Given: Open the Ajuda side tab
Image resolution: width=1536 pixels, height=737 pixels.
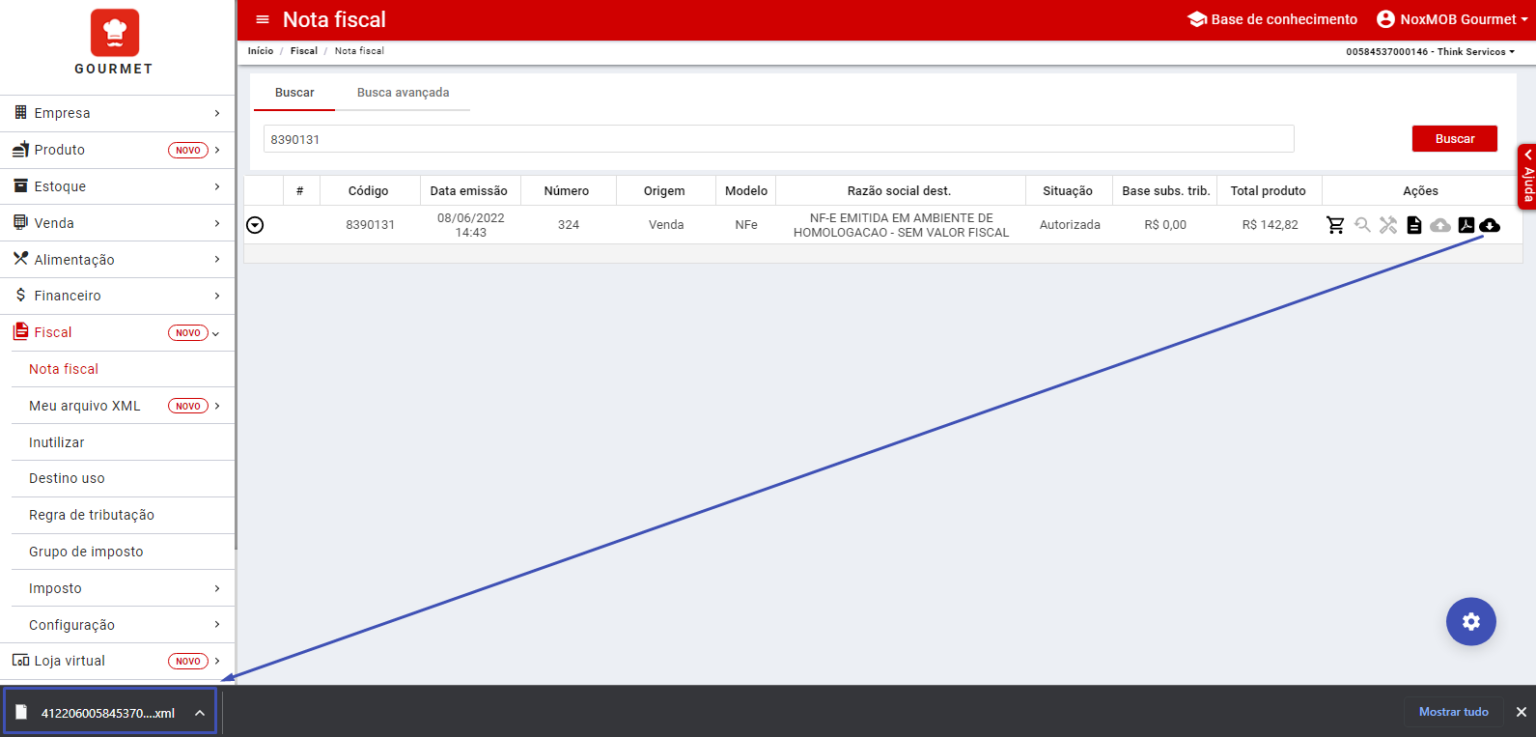Looking at the screenshot, I should 1527,177.
